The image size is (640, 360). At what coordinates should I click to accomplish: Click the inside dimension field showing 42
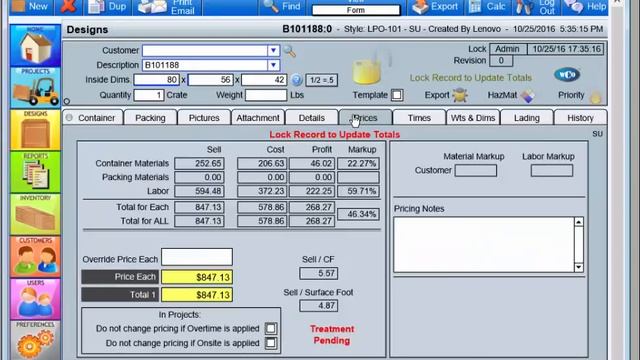point(264,80)
